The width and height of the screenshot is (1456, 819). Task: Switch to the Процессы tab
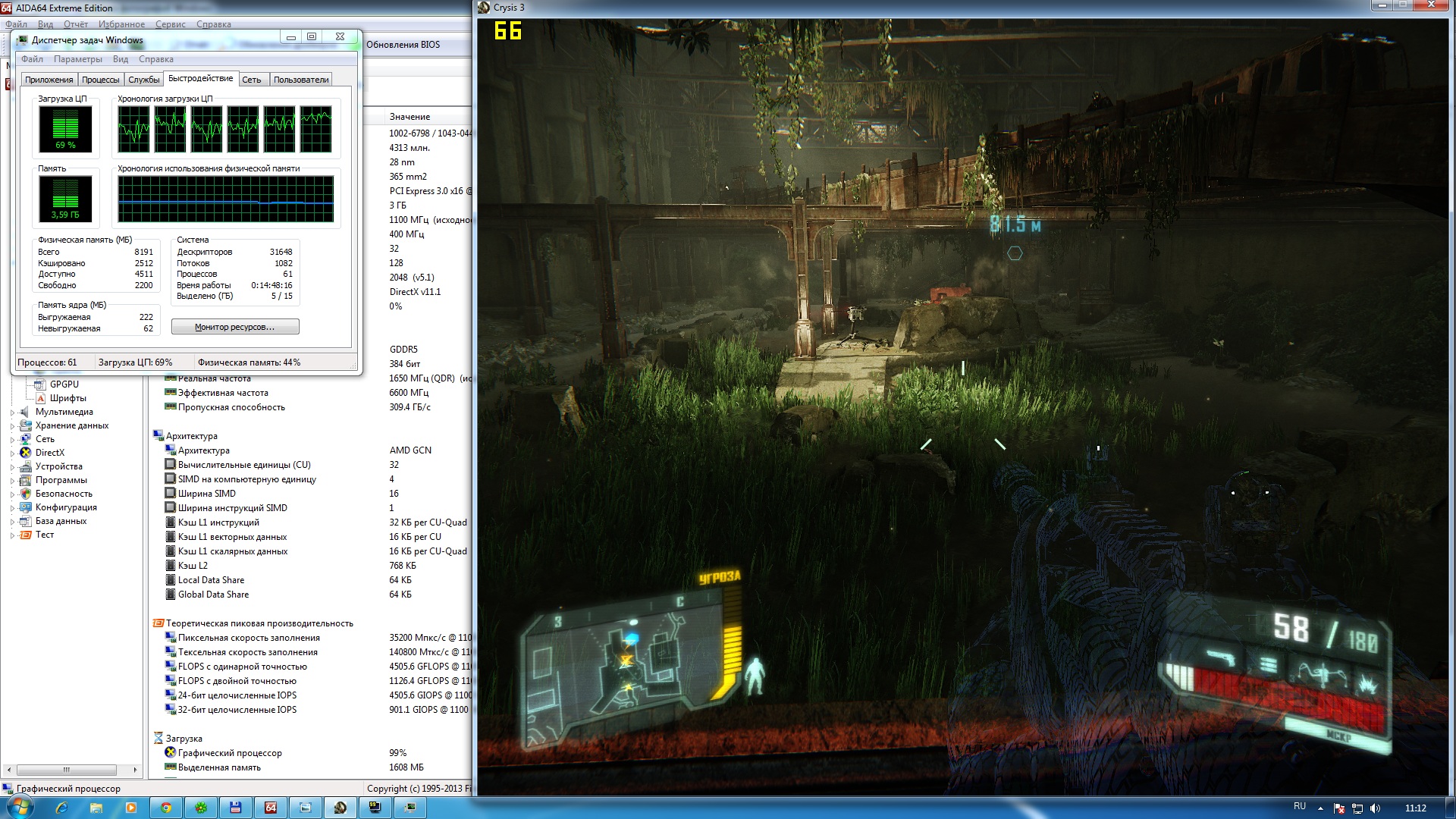pos(100,80)
